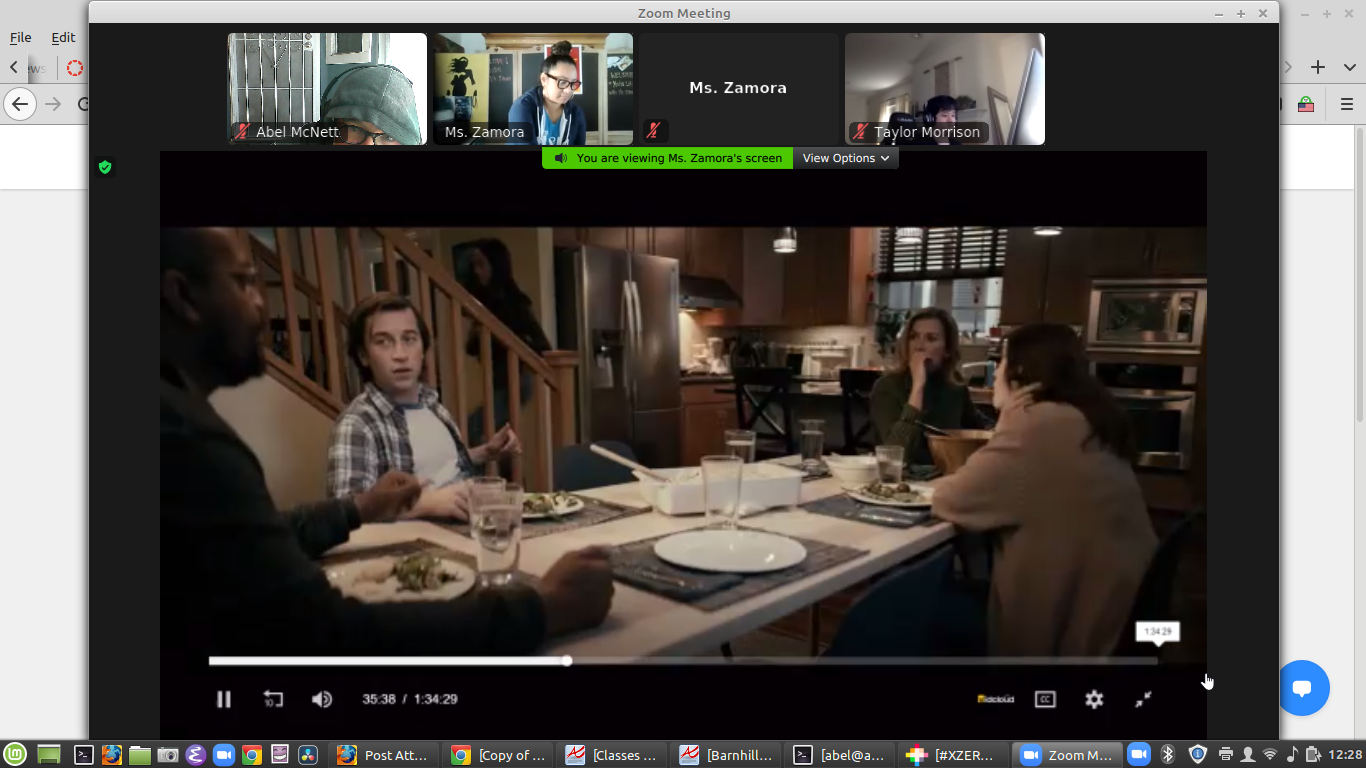
Task: Switch to the [Barnhill... window
Action: (x=726, y=755)
